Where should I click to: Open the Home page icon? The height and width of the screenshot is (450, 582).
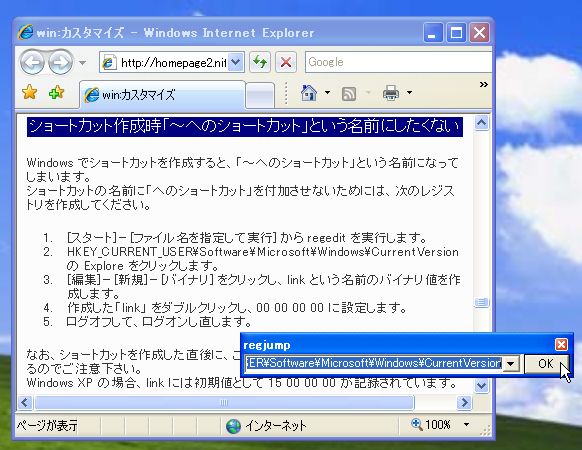tap(309, 92)
